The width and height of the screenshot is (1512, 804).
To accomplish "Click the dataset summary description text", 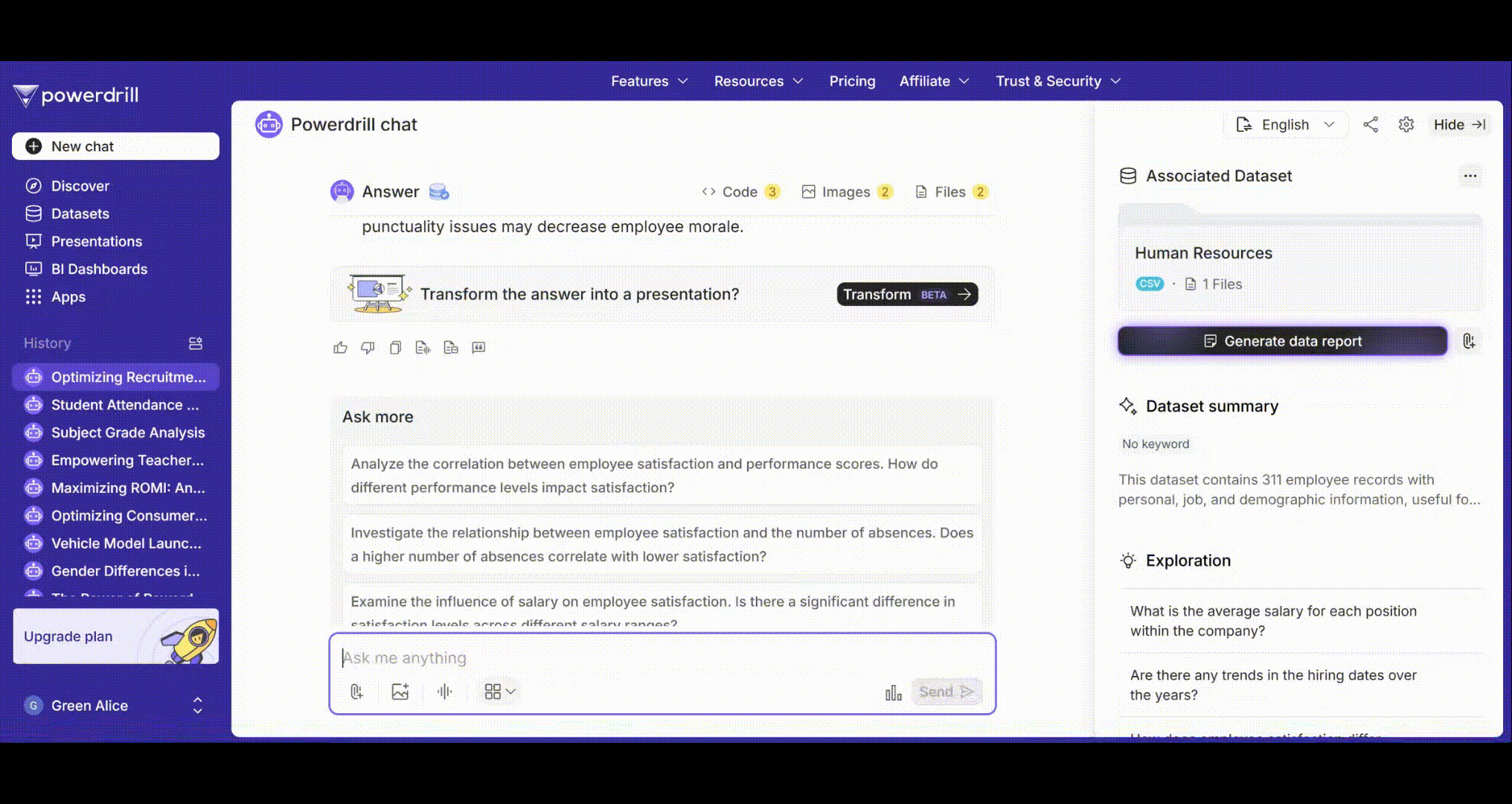I will click(x=1299, y=490).
